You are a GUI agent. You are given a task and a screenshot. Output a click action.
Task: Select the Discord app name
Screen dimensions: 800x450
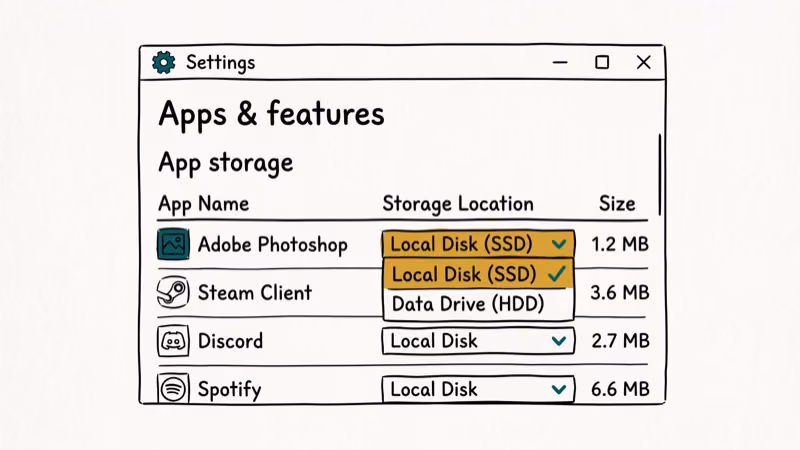coord(230,341)
